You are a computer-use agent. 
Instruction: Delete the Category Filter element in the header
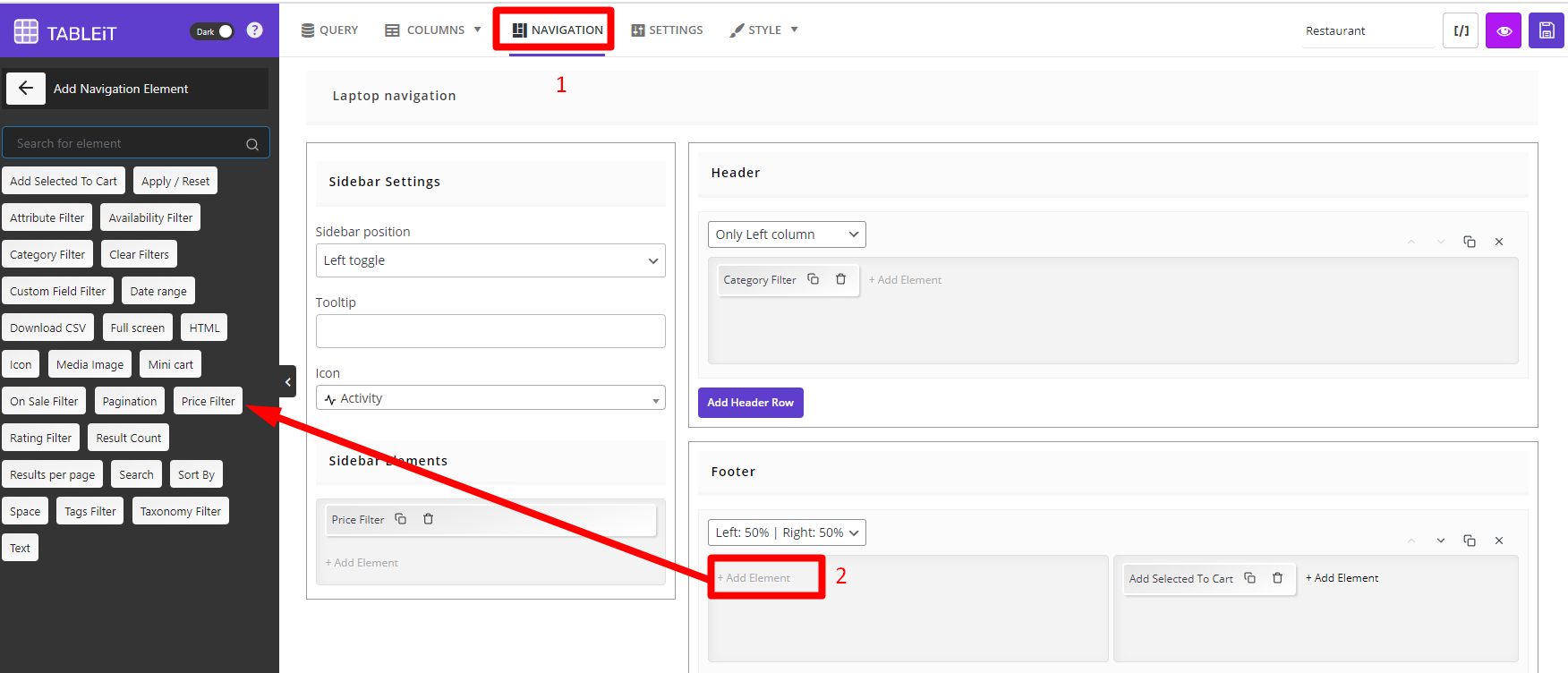click(840, 279)
